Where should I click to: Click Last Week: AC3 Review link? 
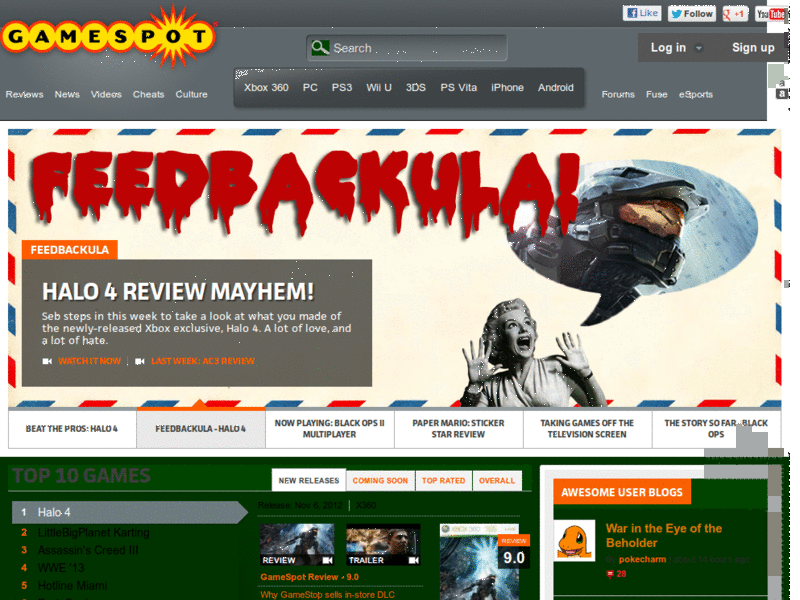coord(203,361)
